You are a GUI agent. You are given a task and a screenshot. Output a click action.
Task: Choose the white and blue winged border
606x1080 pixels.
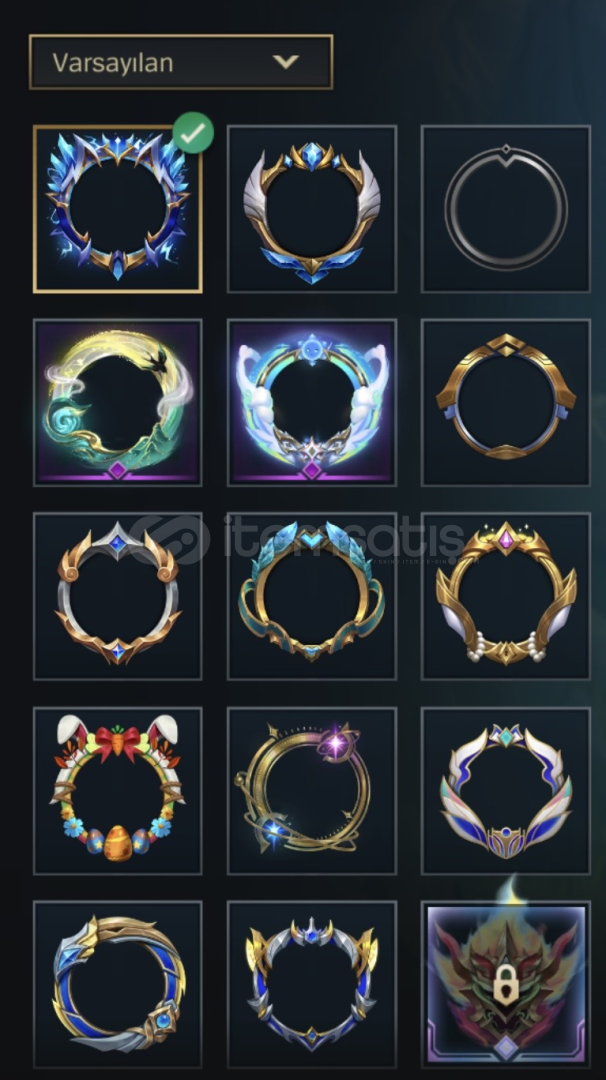click(505, 791)
